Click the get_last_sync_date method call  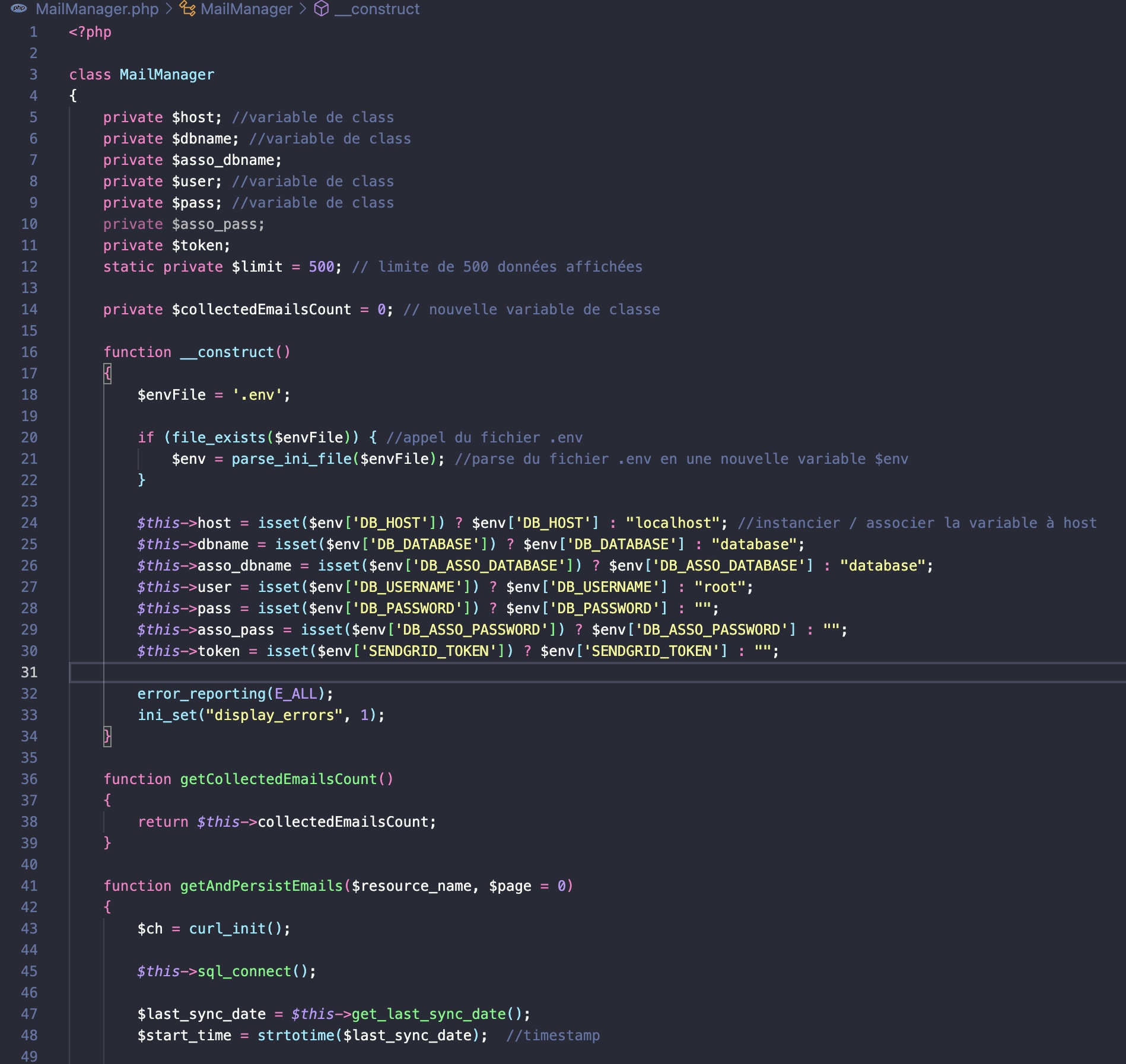(x=428, y=1014)
